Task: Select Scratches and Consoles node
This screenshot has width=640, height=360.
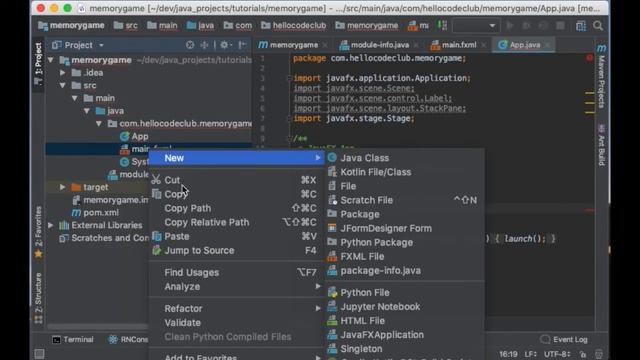Action: (x=104, y=238)
